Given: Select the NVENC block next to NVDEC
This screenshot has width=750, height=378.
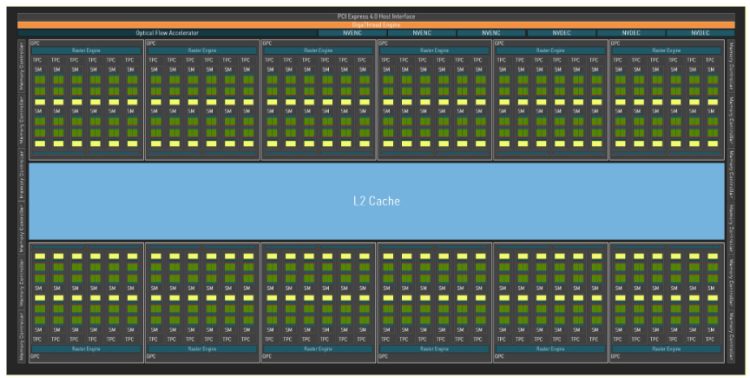Looking at the screenshot, I should click(491, 33).
